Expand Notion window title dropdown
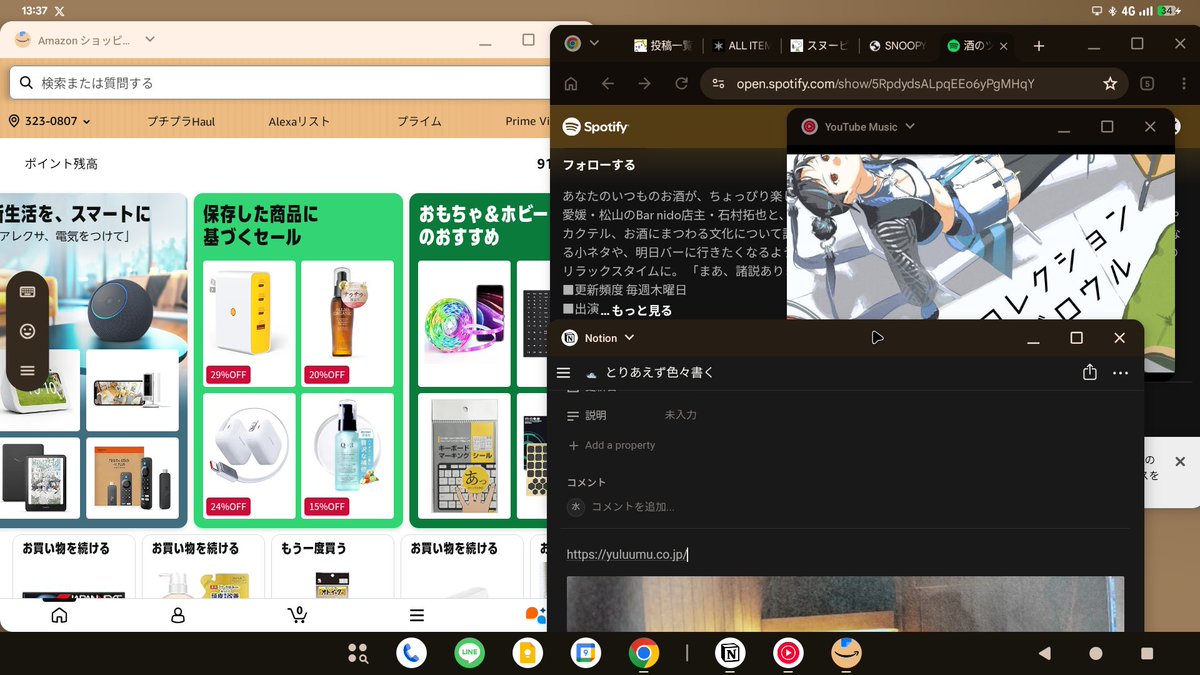1200x675 pixels. 630,338
